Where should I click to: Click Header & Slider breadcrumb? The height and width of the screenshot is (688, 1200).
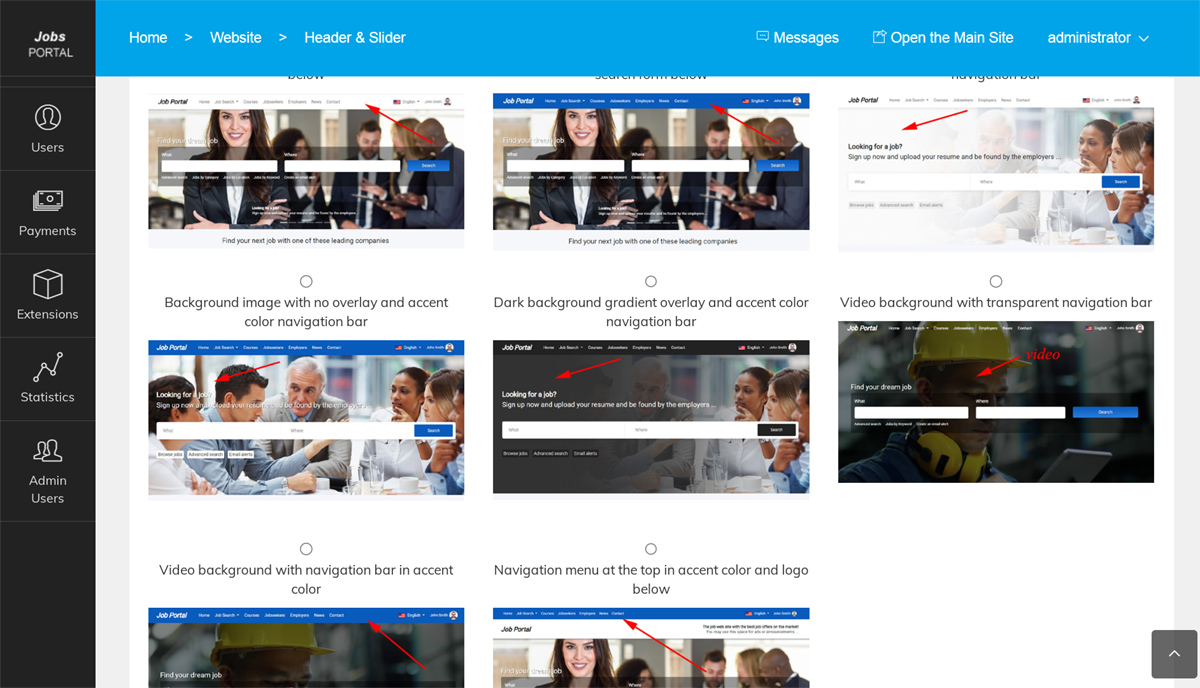[355, 38]
